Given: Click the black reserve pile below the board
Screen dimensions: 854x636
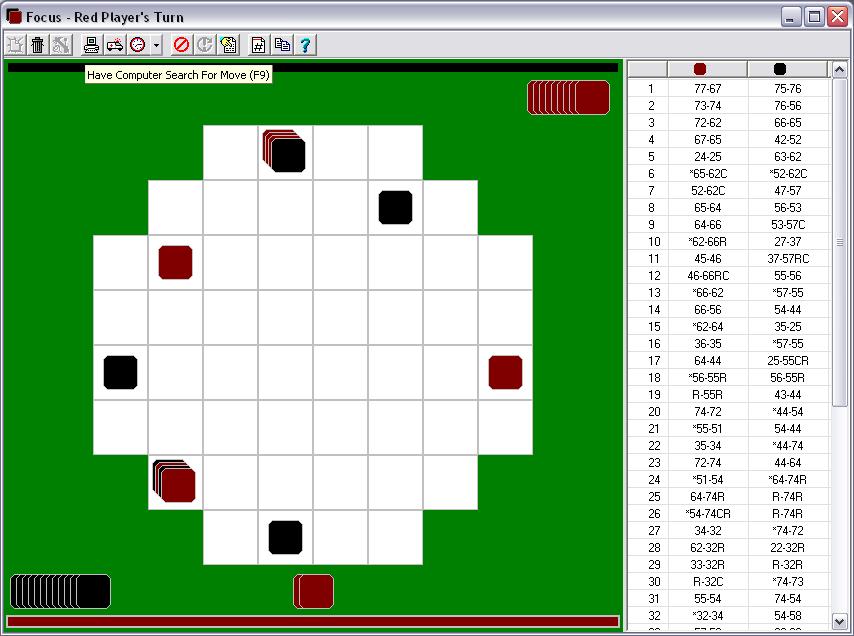Looking at the screenshot, I should 60,591.
